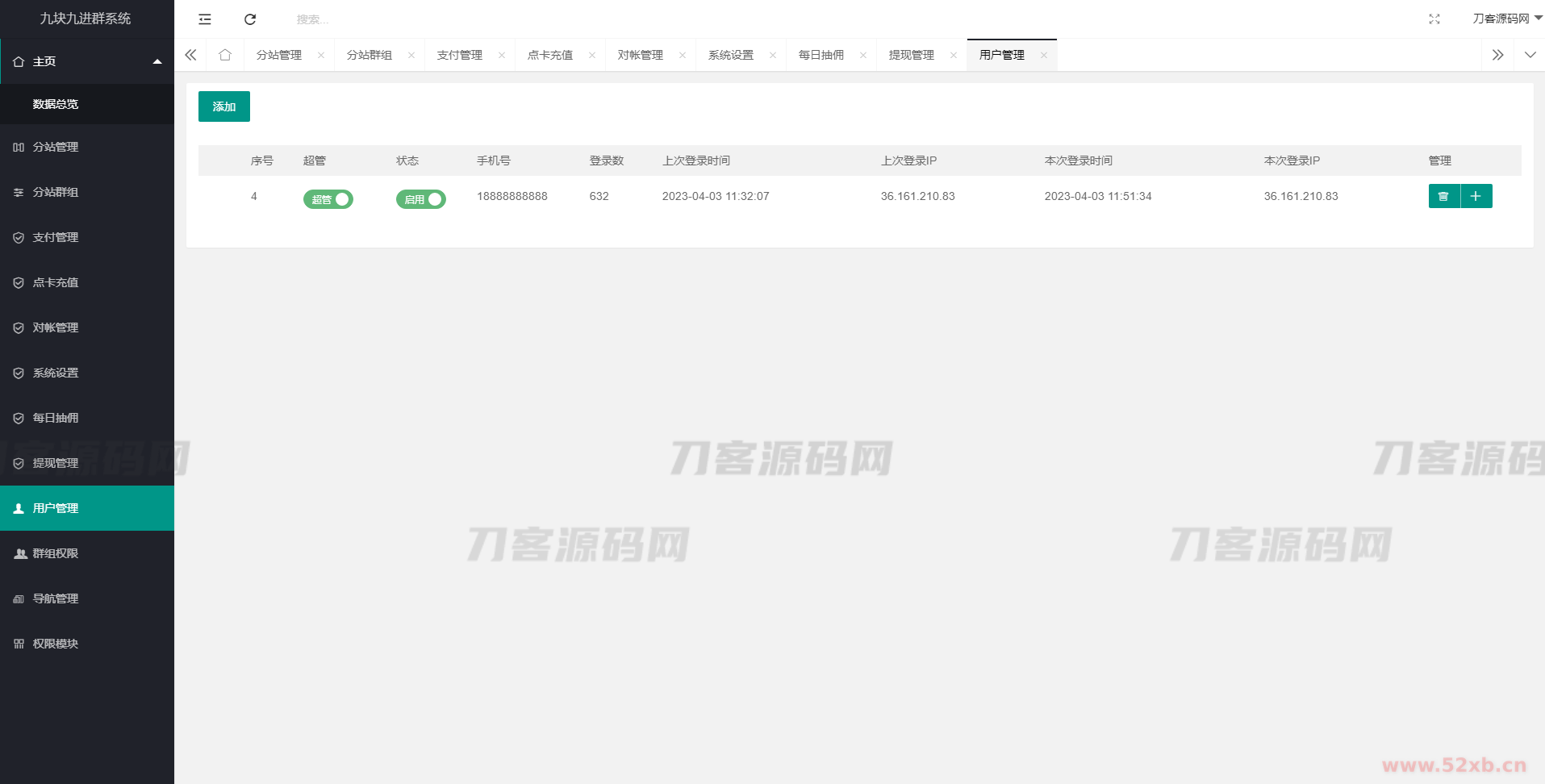Toggle the 启用 status switch
Image resolution: width=1545 pixels, height=784 pixels.
pos(420,199)
